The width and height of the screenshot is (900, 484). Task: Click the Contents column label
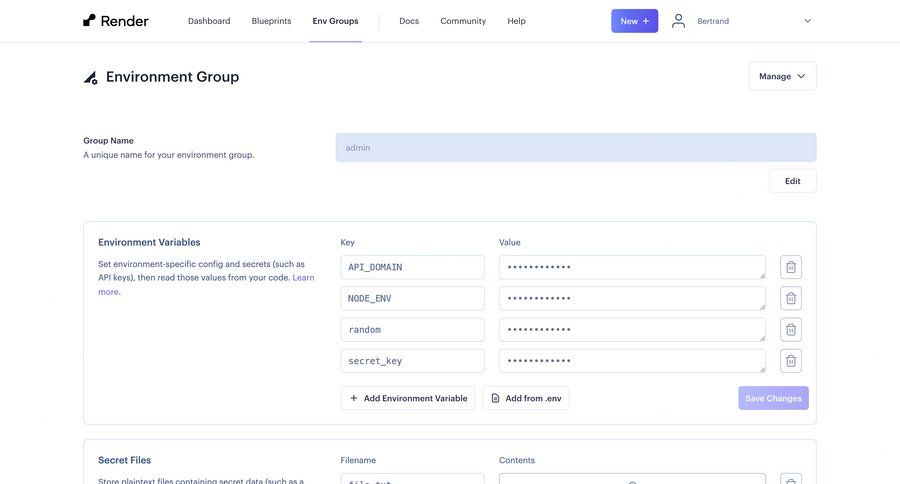click(x=517, y=460)
